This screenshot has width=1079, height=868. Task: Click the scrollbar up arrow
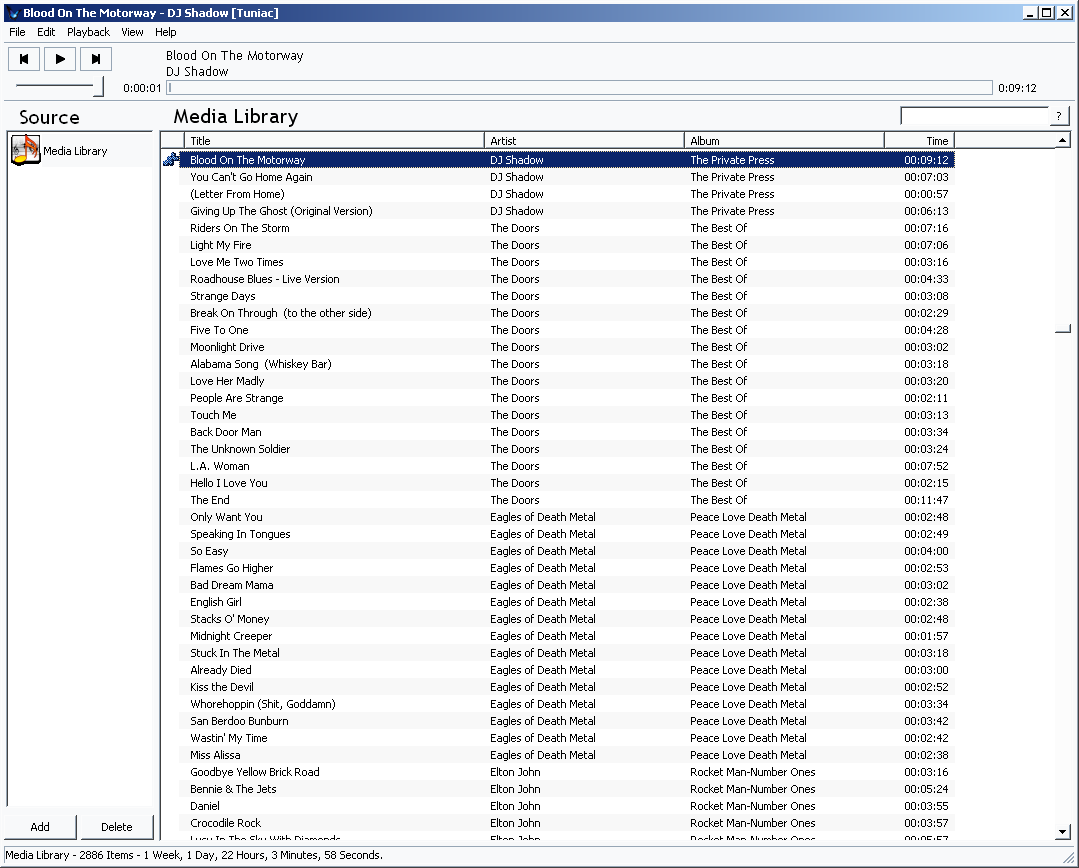click(1062, 140)
